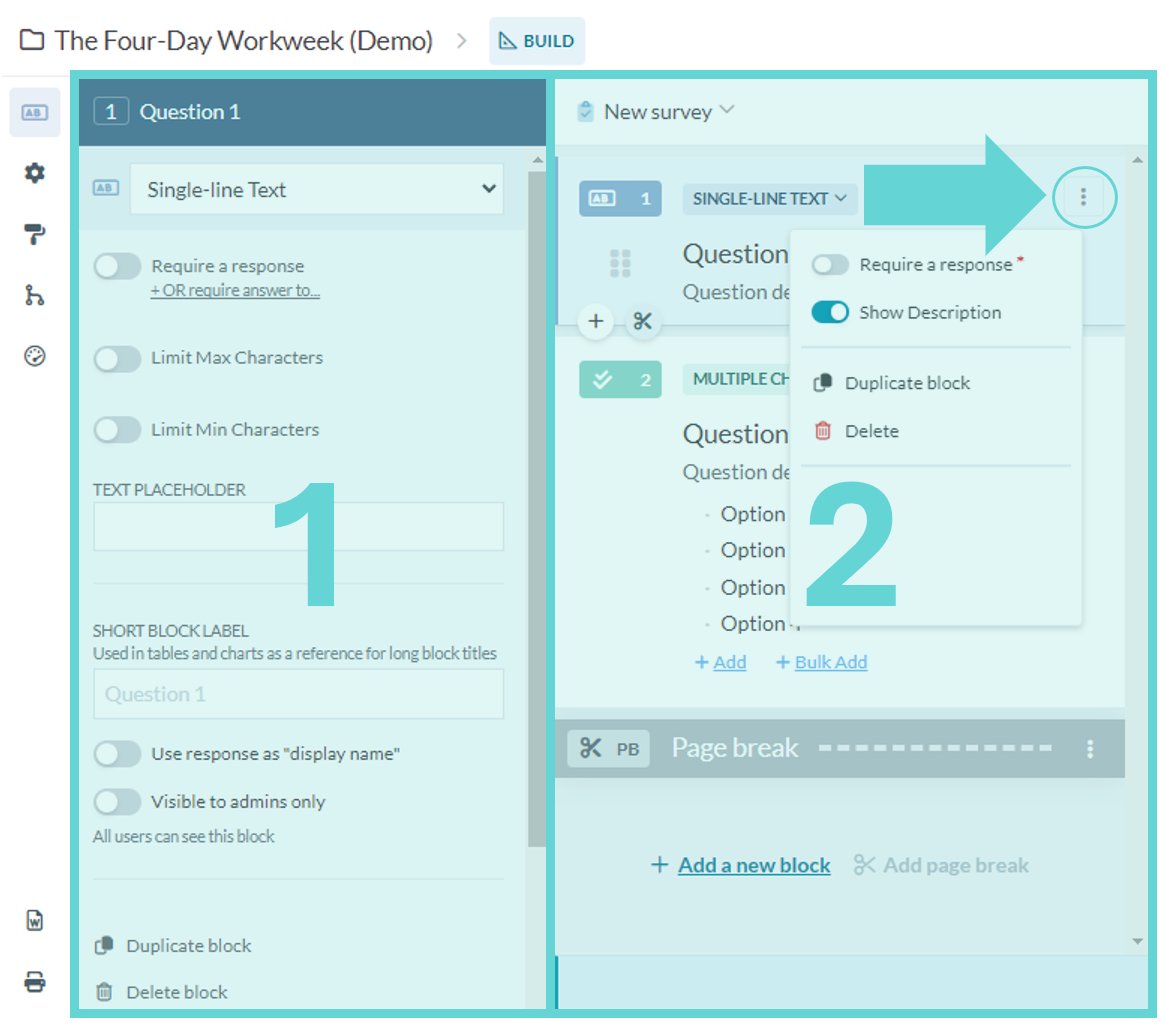Screen dimensions: 1166x1025
Task: Open the paint roller design icon
Action: point(34,235)
